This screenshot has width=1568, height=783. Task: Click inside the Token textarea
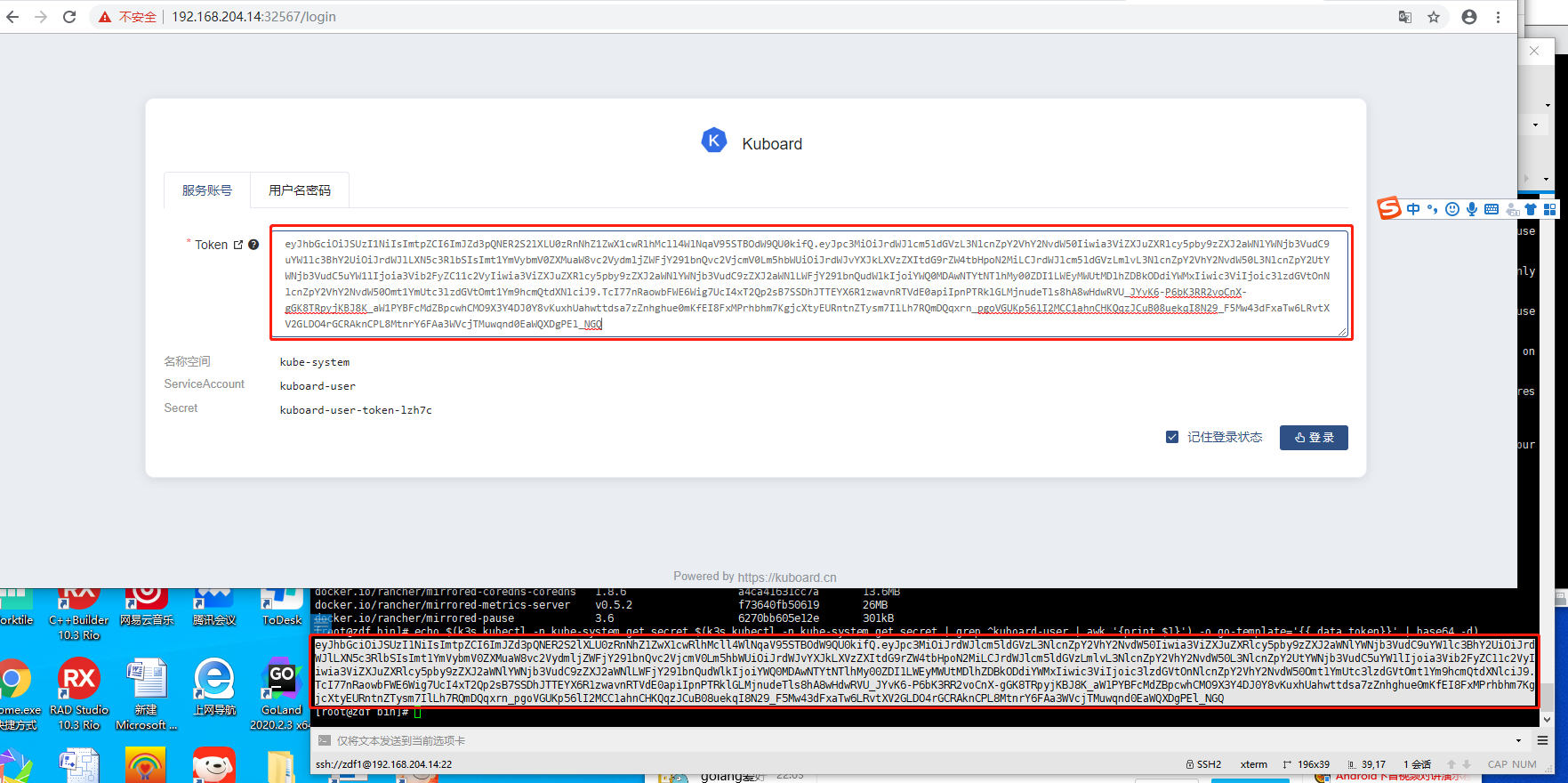(x=811, y=283)
